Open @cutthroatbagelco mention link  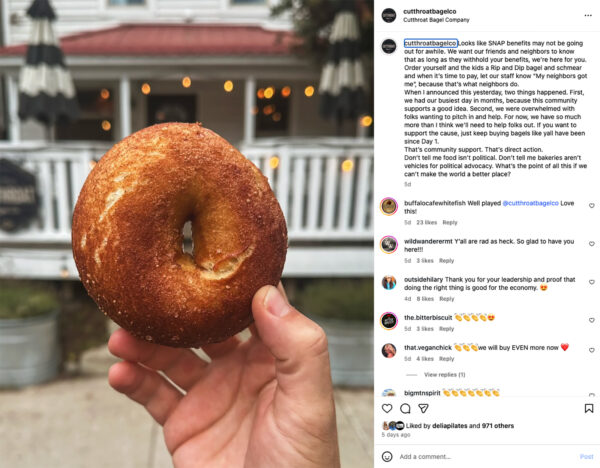tap(530, 203)
